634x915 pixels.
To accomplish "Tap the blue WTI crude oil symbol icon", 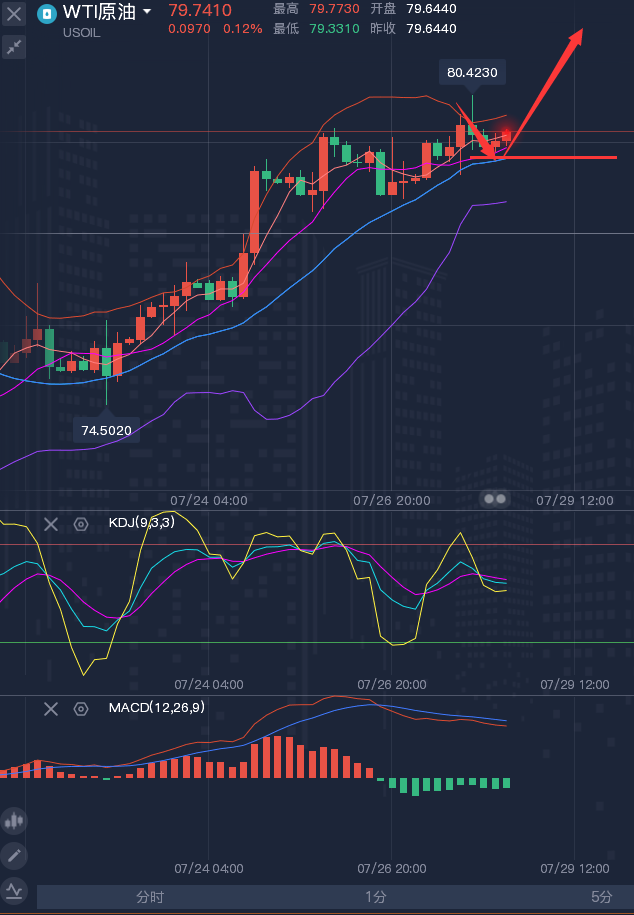I will (x=47, y=13).
